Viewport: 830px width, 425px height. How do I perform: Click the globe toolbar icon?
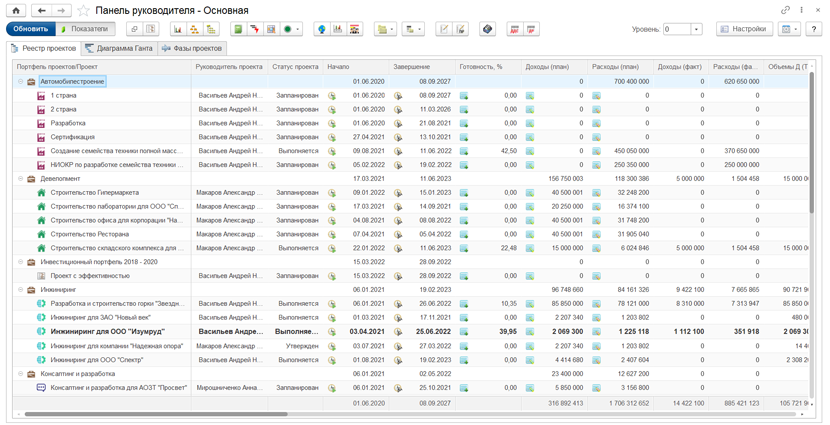[x=320, y=30]
